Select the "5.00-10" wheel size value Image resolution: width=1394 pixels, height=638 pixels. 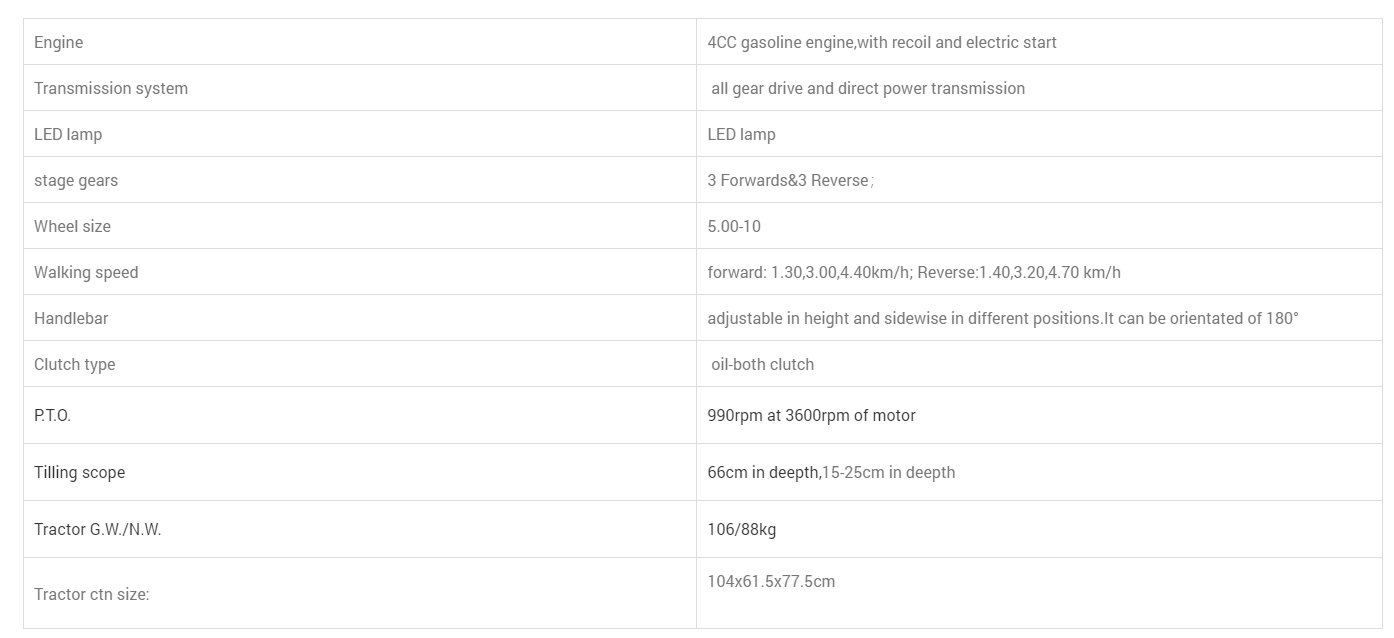734,226
